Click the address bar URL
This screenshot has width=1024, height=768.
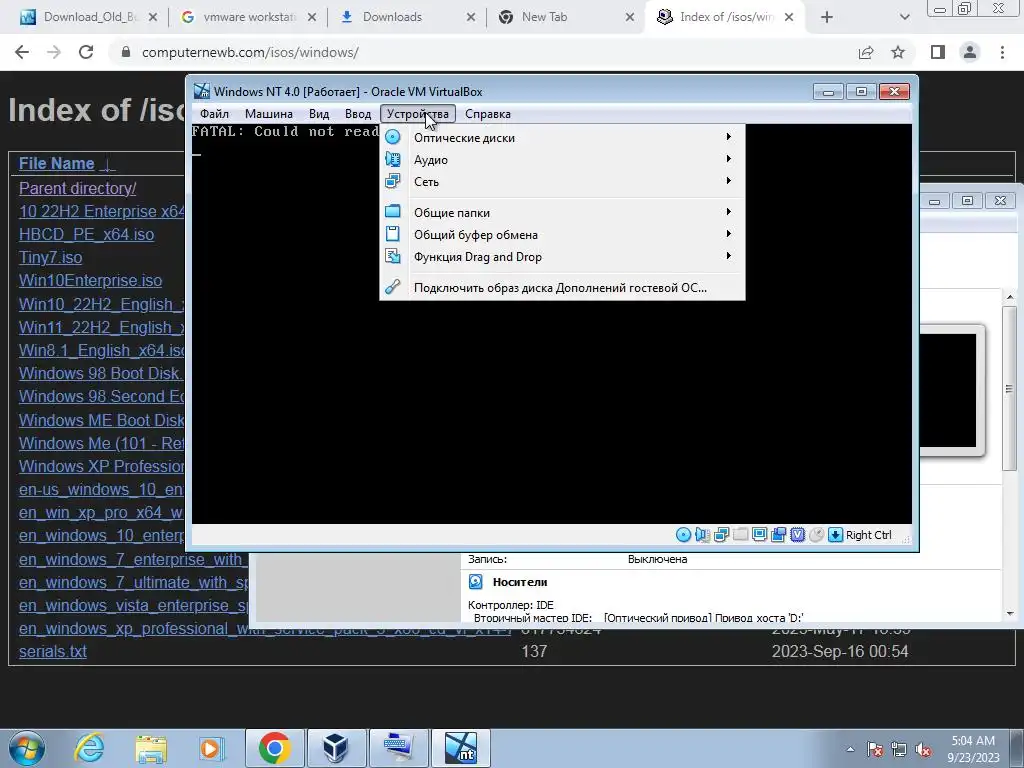coord(250,52)
